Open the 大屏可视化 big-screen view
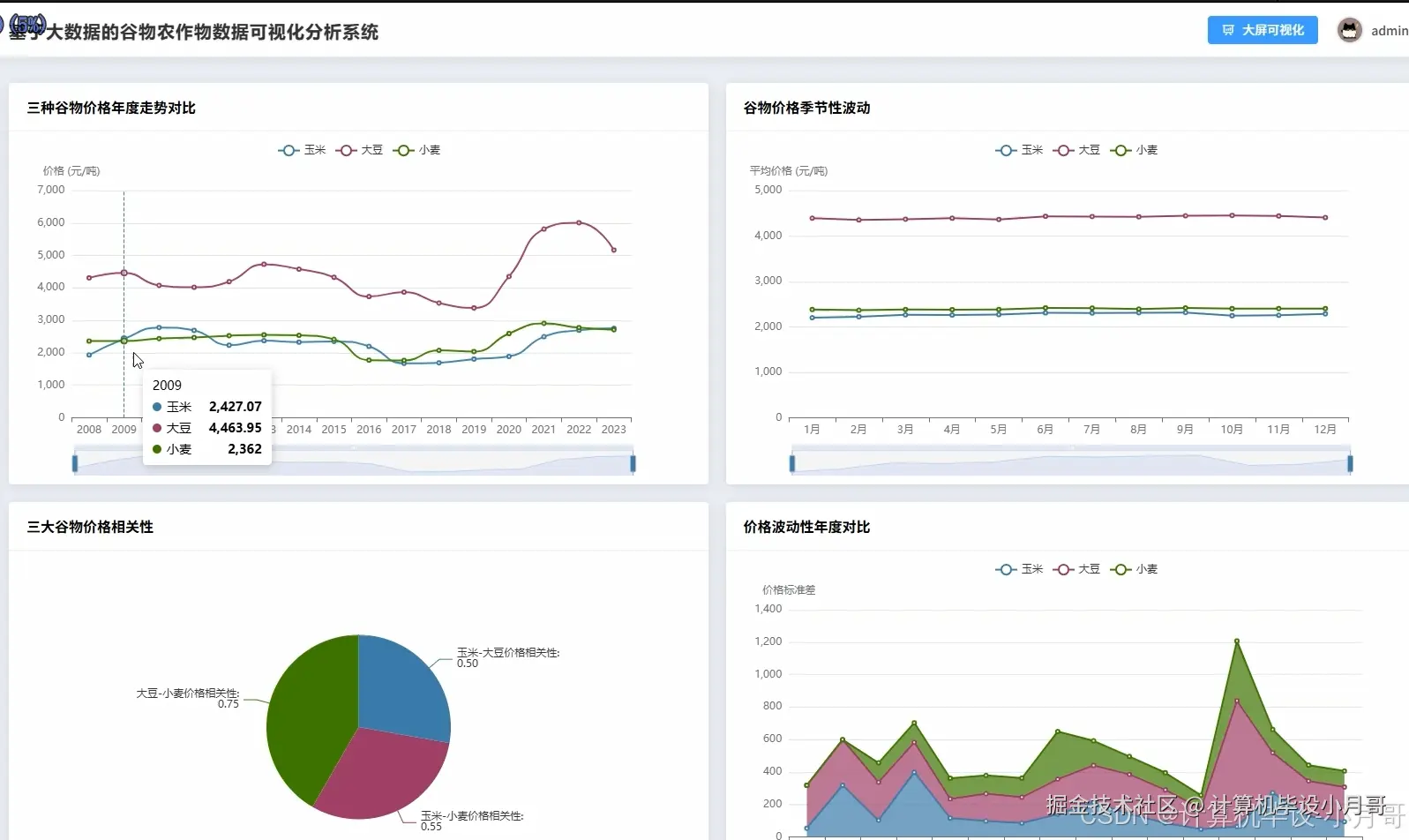Viewport: 1409px width, 840px height. (x=1263, y=30)
